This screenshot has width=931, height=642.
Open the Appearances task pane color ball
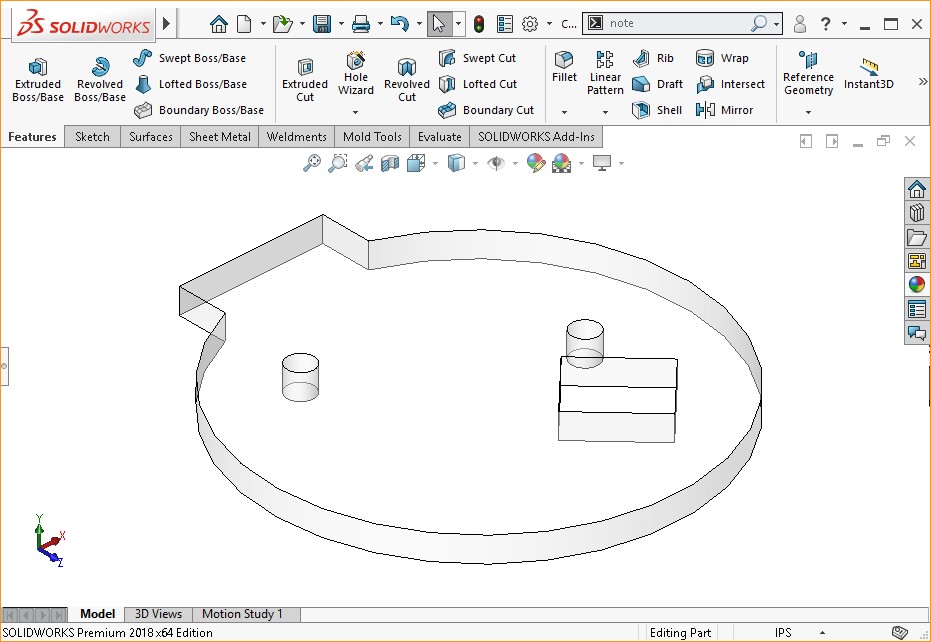click(917, 284)
